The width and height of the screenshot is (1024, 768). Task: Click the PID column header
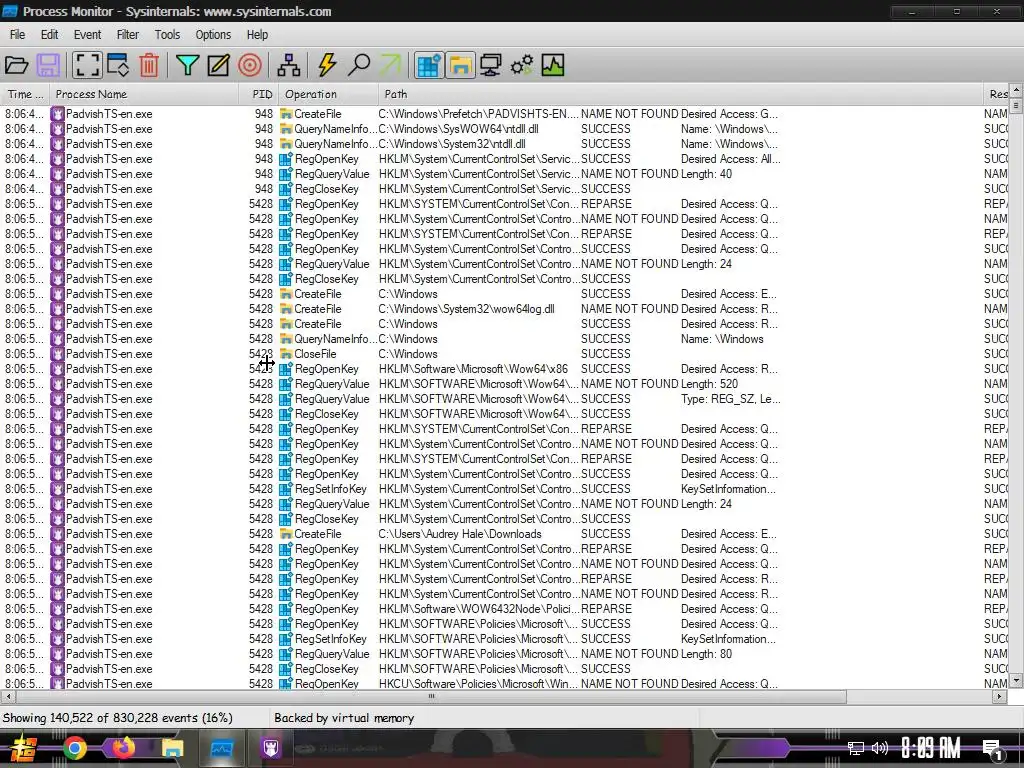pos(259,94)
